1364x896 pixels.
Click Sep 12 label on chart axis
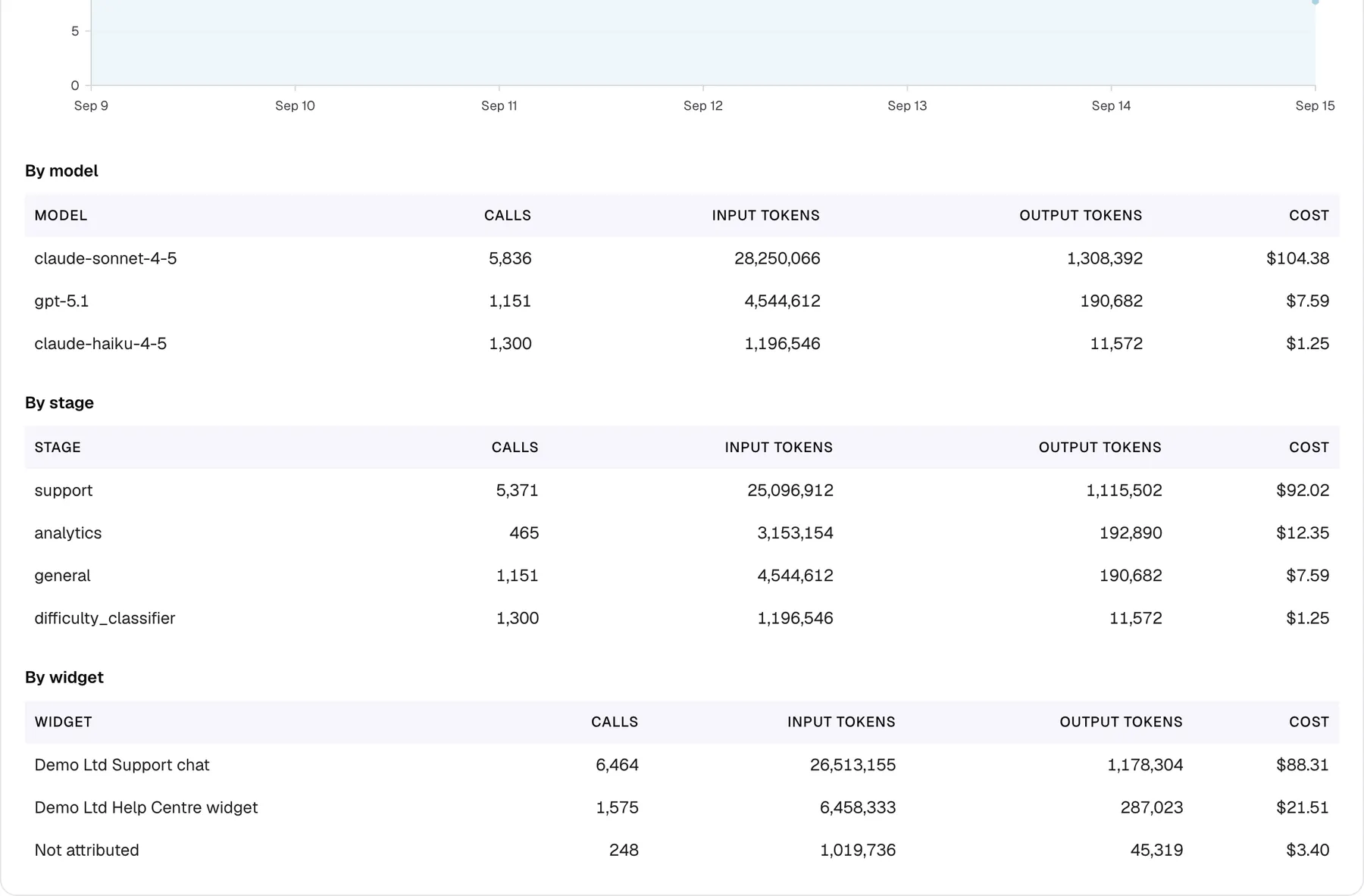(x=703, y=106)
